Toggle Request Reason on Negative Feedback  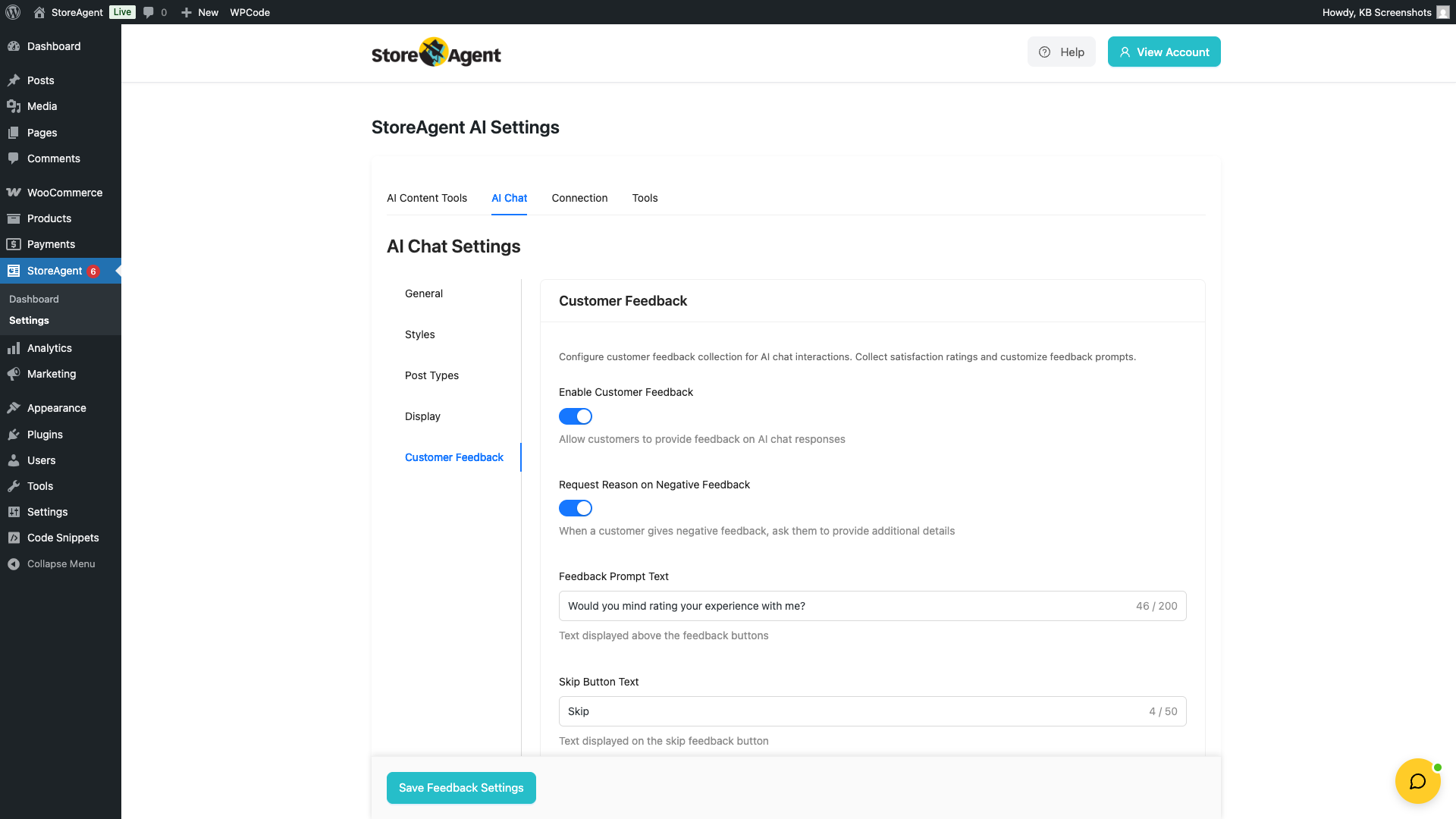click(576, 508)
